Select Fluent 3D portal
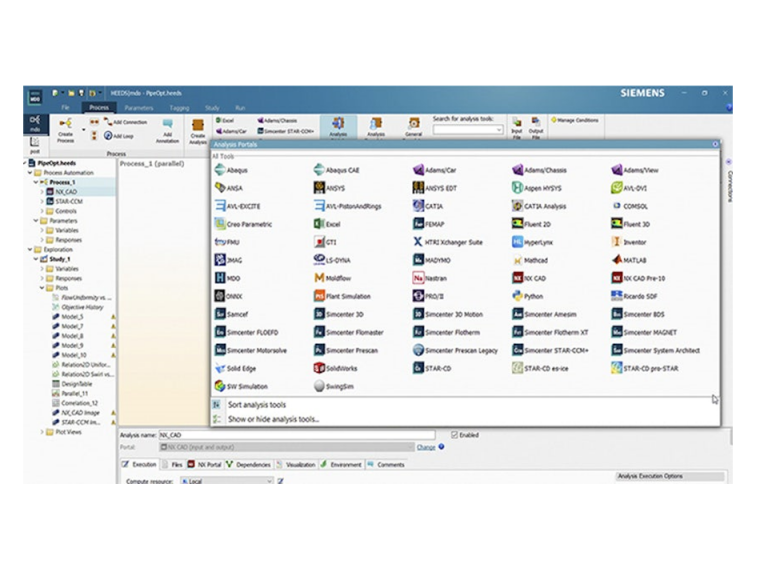 (631, 224)
